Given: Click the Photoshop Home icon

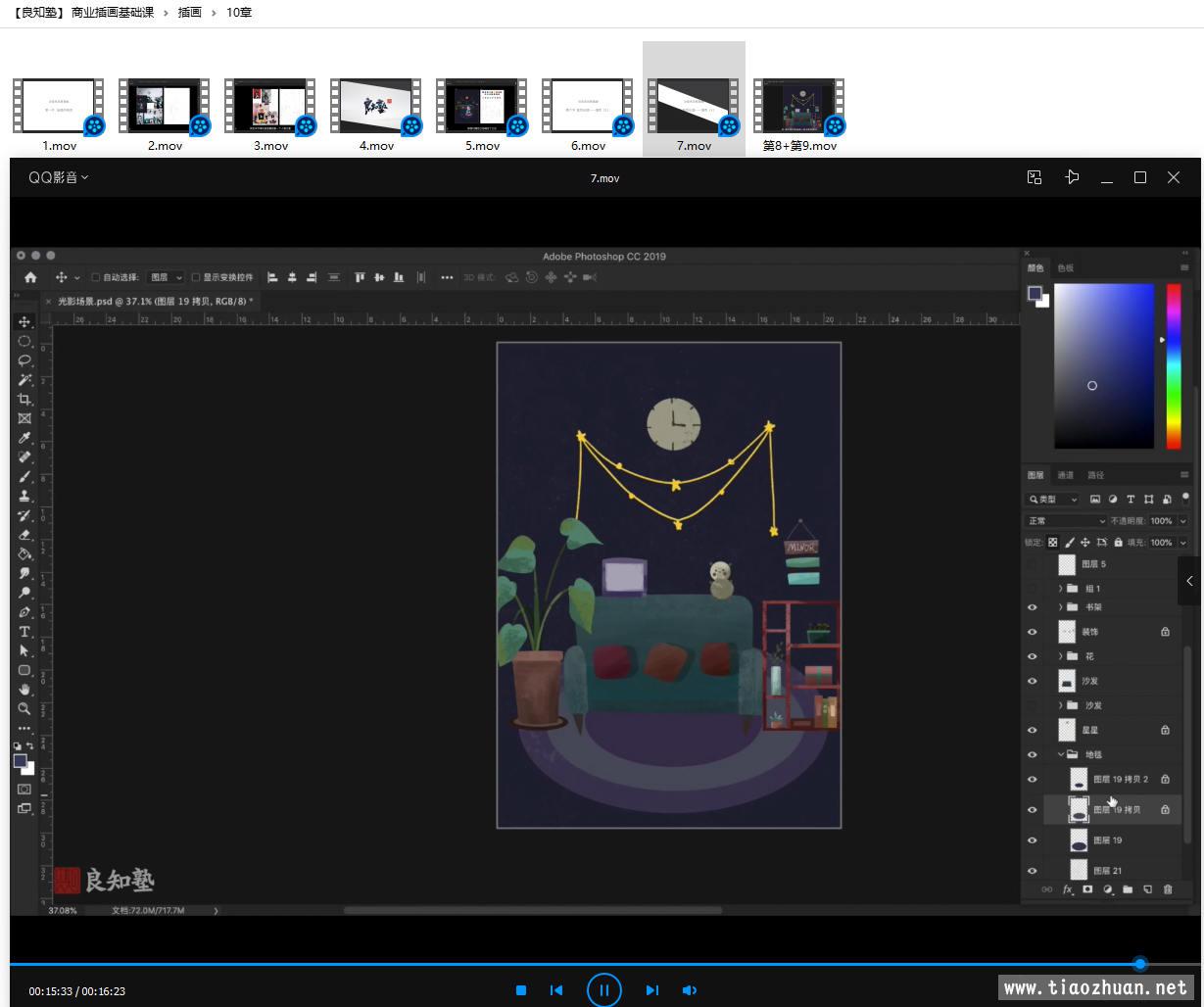Looking at the screenshot, I should [x=30, y=277].
